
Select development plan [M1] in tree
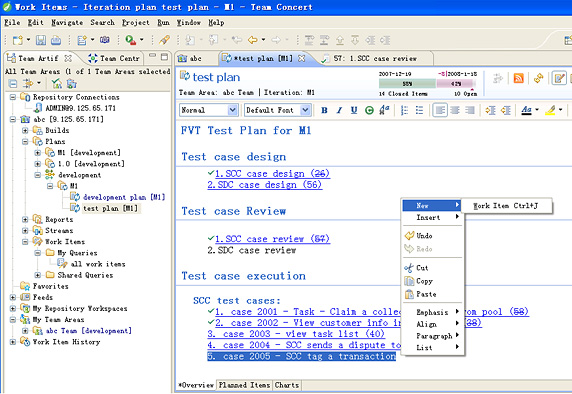click(124, 197)
